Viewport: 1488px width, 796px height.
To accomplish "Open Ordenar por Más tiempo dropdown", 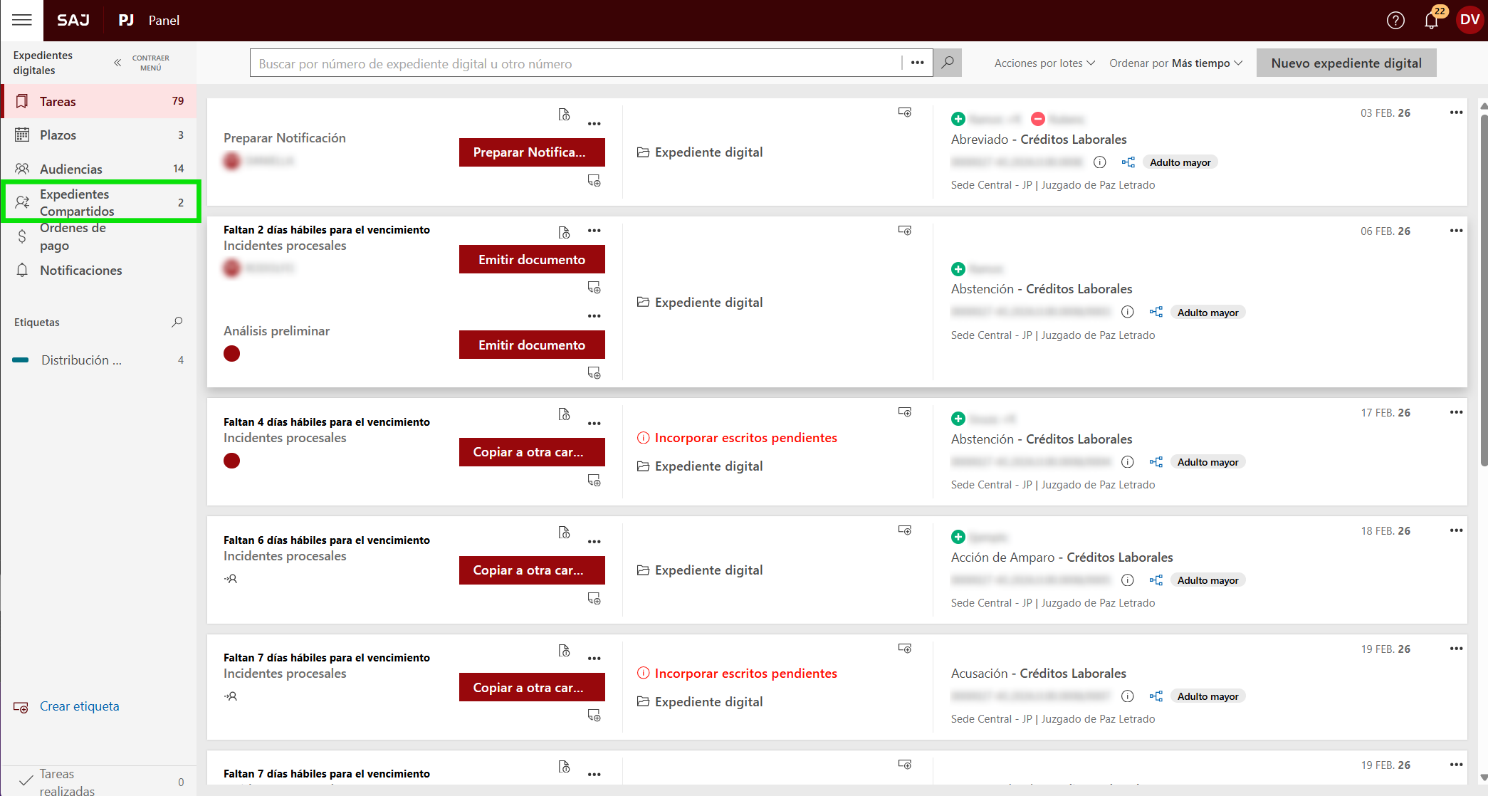I will coord(1175,63).
